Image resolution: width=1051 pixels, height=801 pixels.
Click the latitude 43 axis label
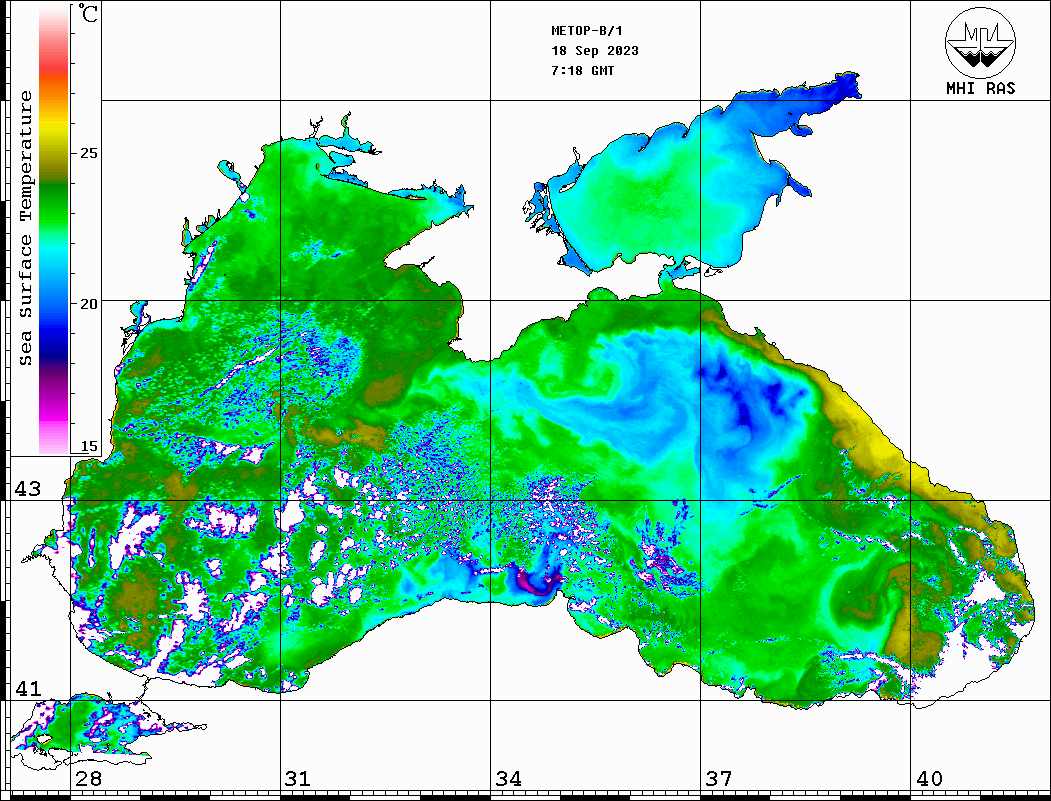click(27, 490)
